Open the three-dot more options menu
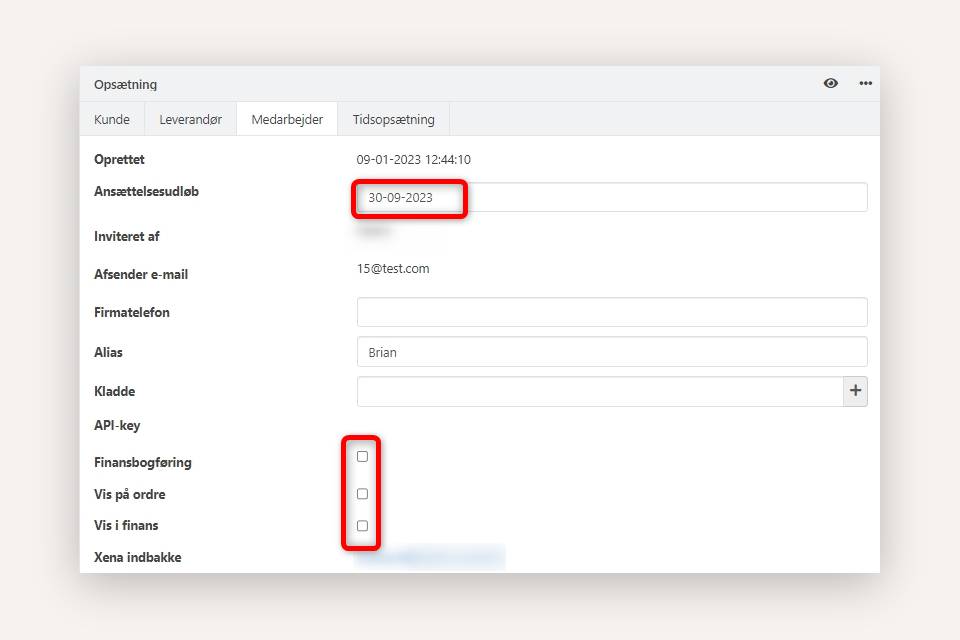Viewport: 960px width, 640px height. pyautogui.click(x=865, y=84)
